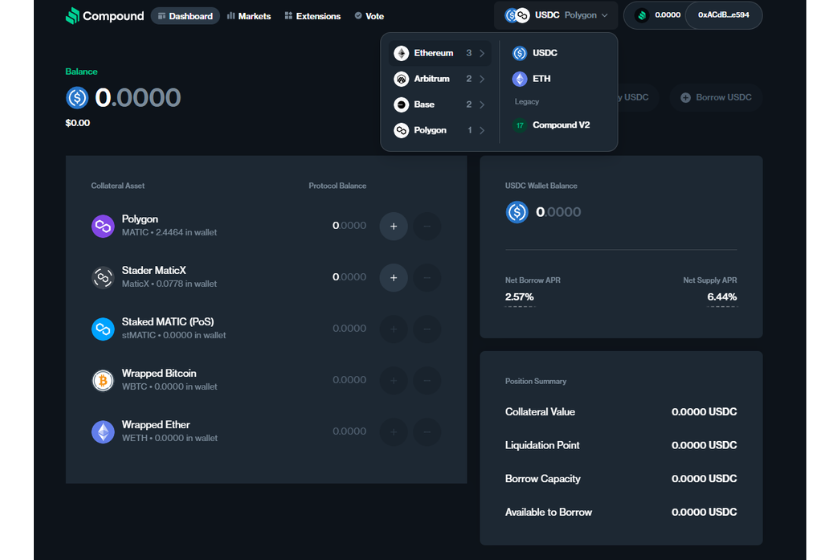Click the partially hidden Supply USDC button
This screenshot has width=840, height=560.
point(638,98)
